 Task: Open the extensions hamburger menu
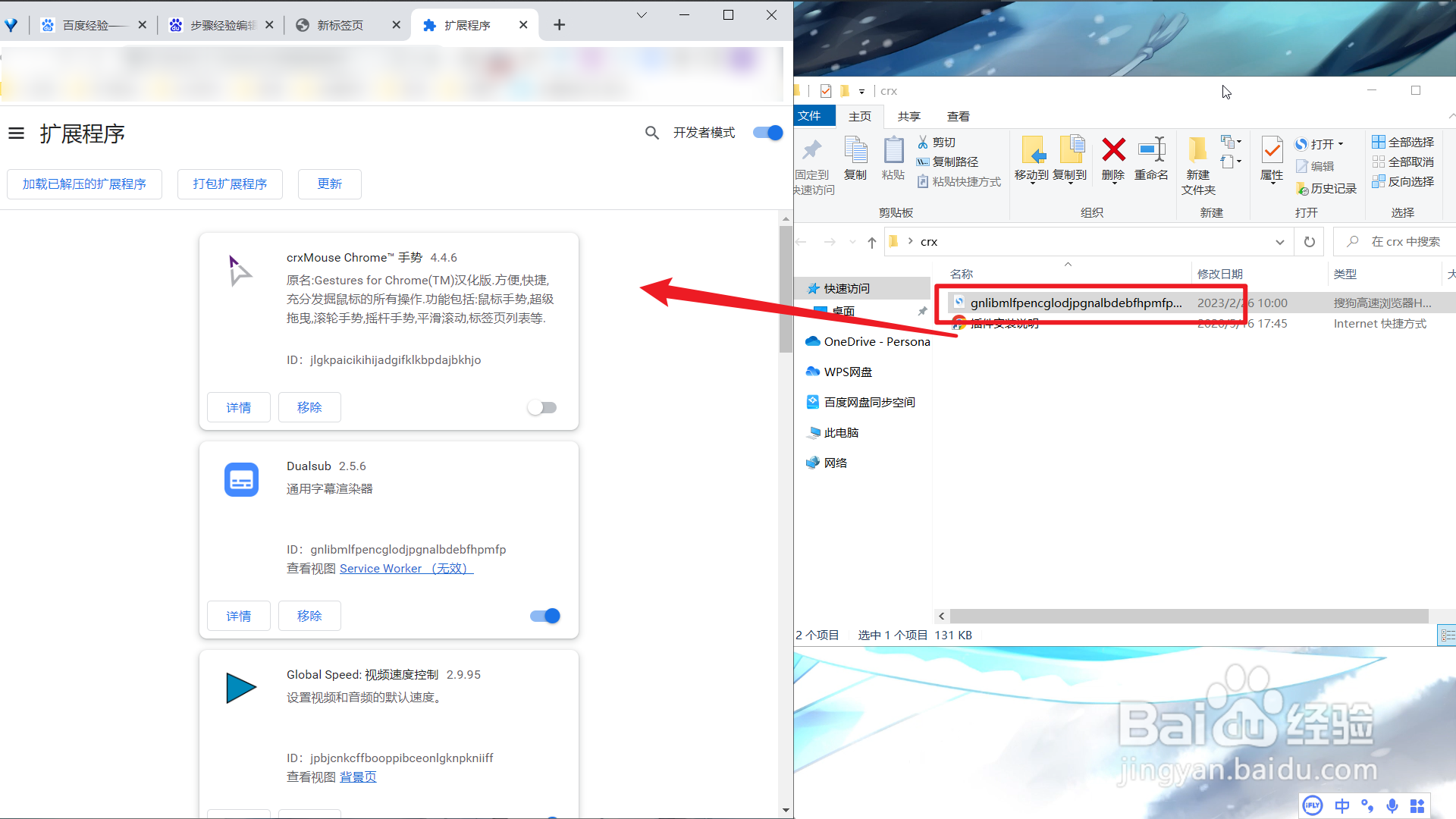pyautogui.click(x=17, y=134)
